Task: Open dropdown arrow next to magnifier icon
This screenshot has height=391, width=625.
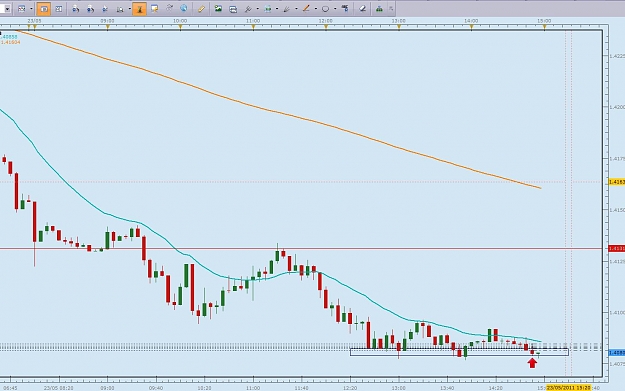Action: 130,9
